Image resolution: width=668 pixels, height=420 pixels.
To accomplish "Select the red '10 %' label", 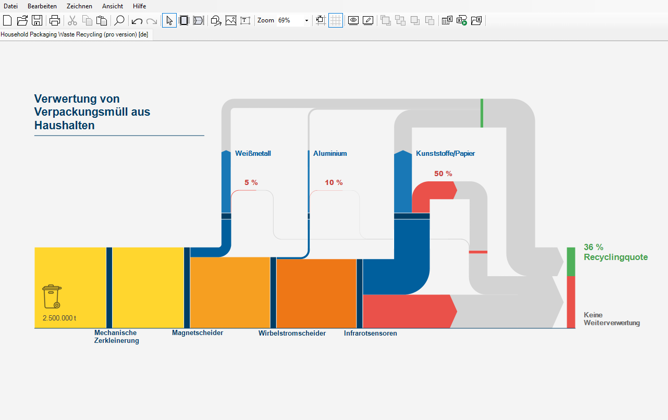I will [334, 182].
